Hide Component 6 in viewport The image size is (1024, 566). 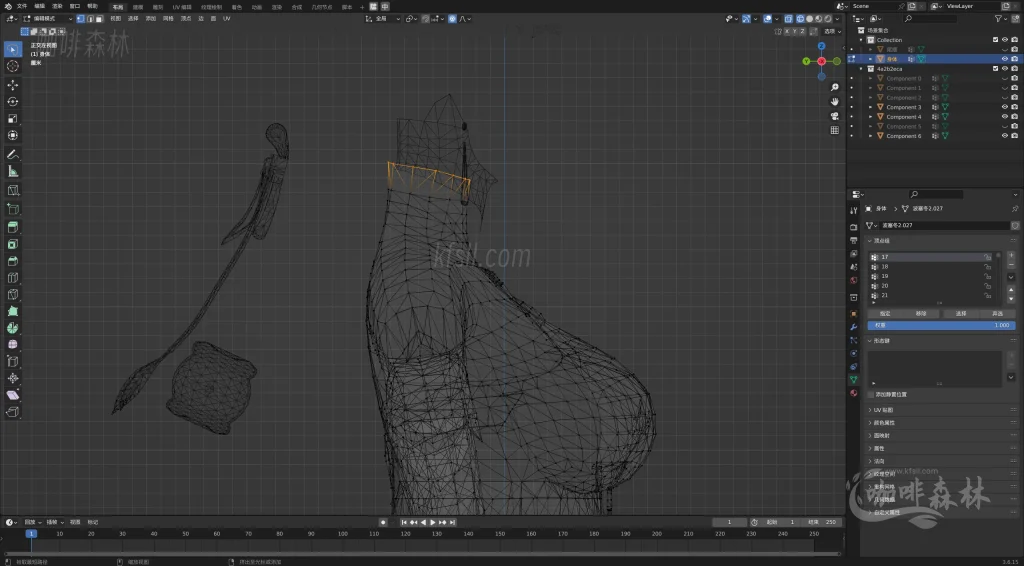(1005, 136)
